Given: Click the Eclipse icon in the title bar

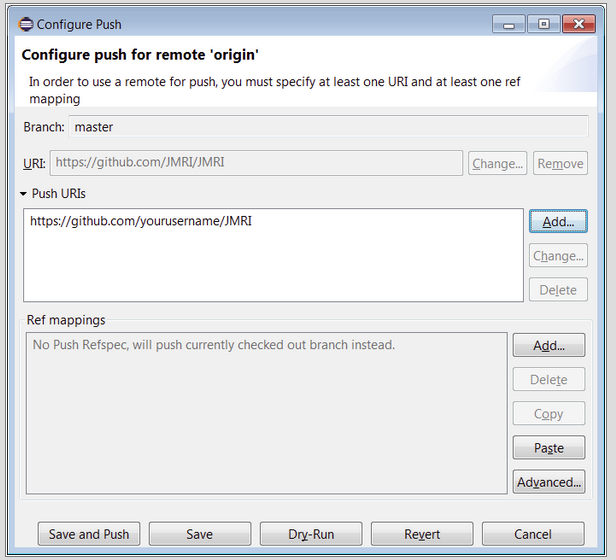Looking at the screenshot, I should [x=26, y=23].
